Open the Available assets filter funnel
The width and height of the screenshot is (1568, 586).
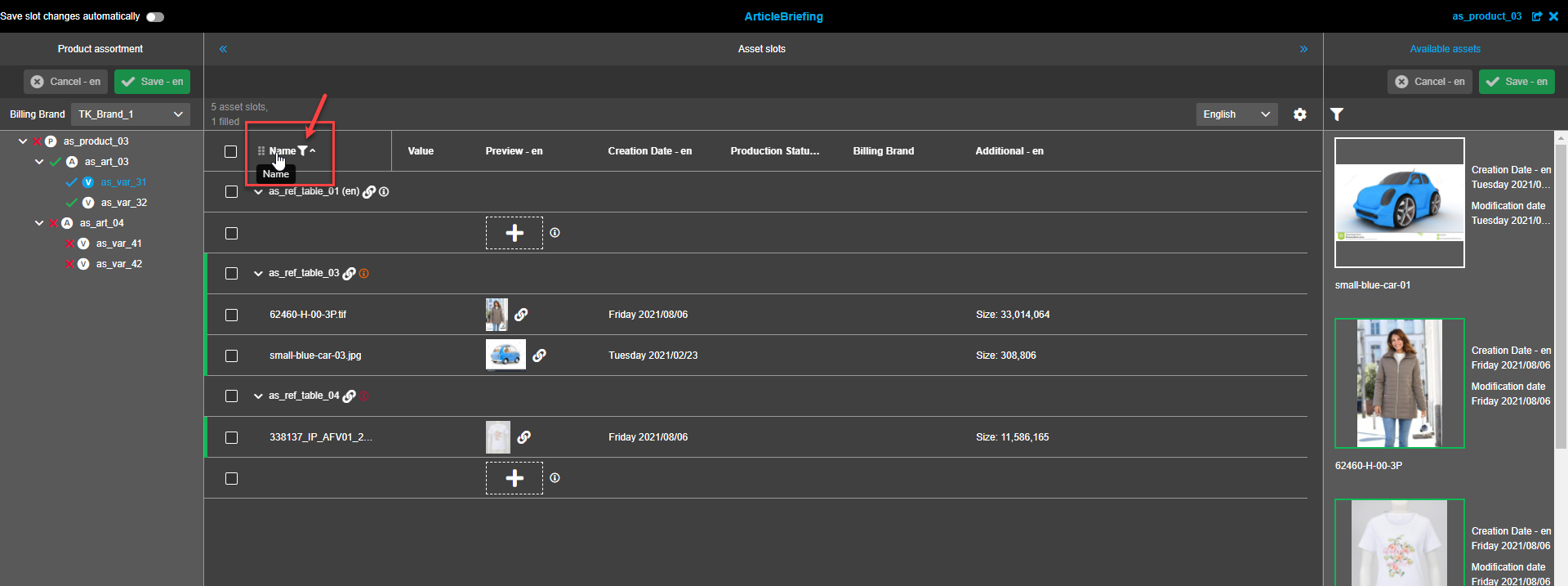pos(1337,114)
